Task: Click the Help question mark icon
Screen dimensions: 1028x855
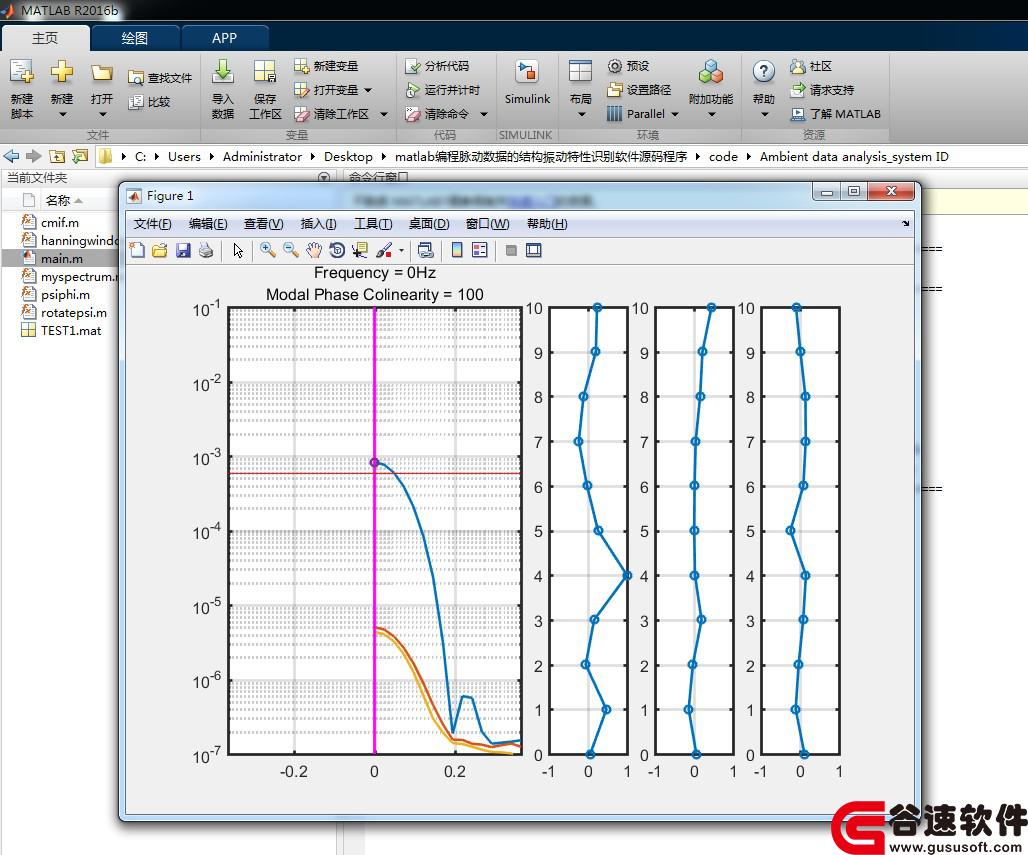Action: point(764,71)
